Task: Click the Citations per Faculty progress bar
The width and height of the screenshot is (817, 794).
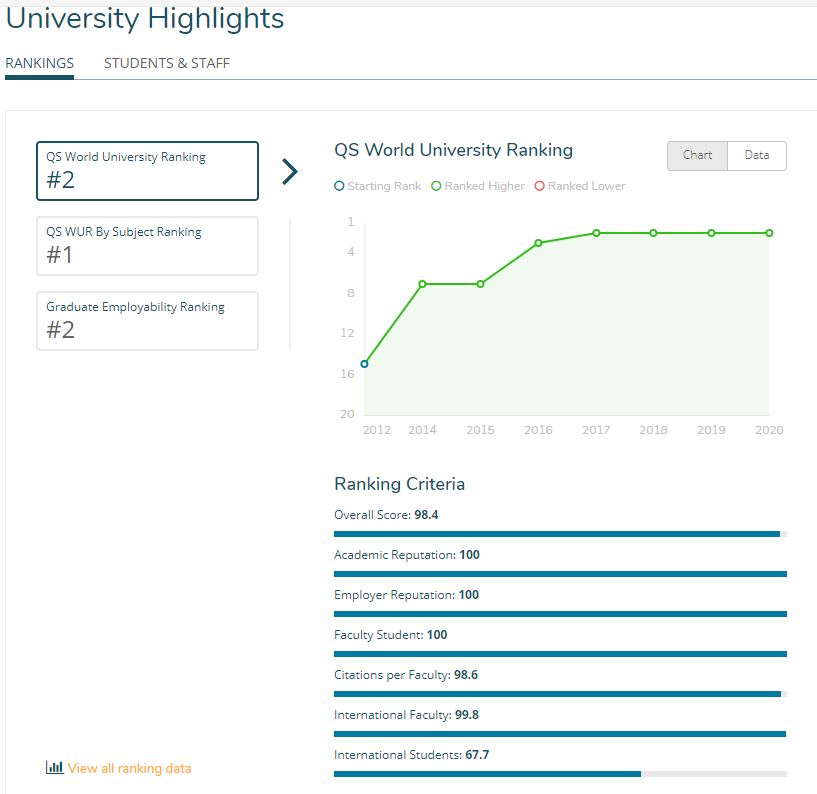Action: tap(560, 694)
